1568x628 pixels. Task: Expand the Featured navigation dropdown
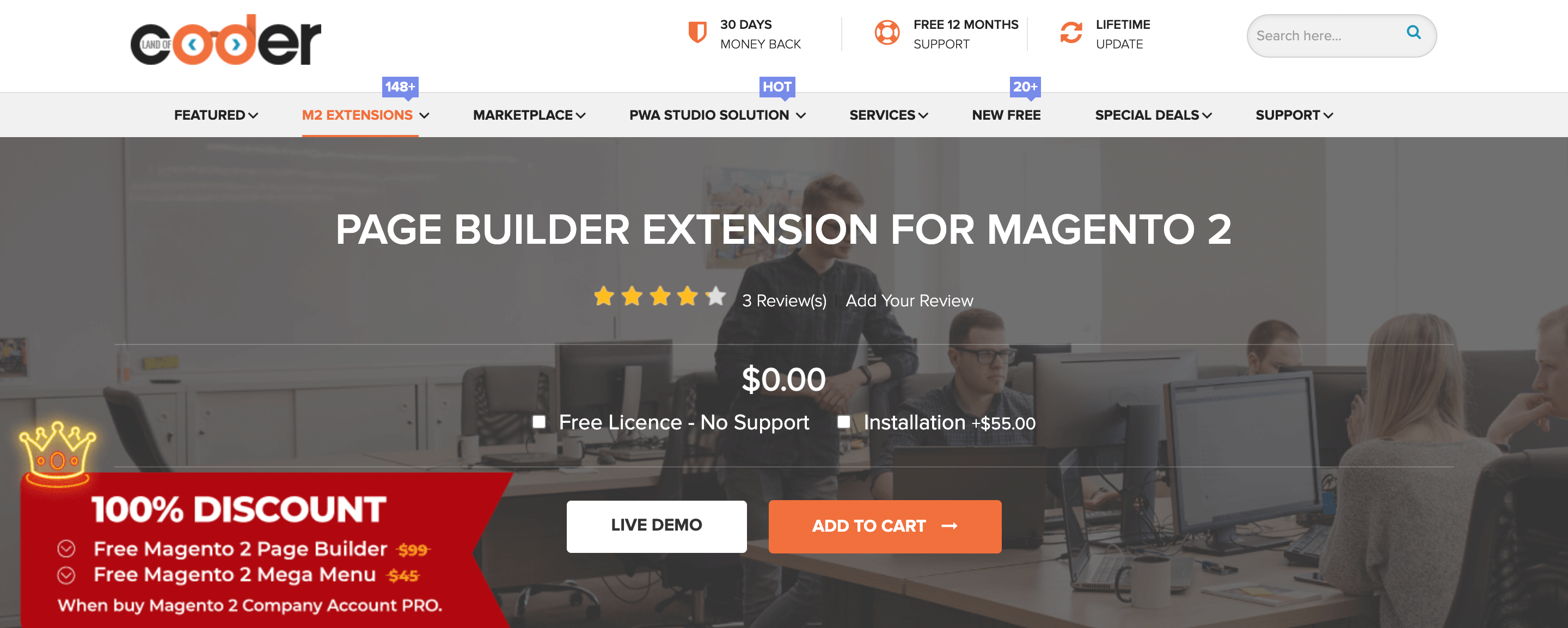(214, 115)
